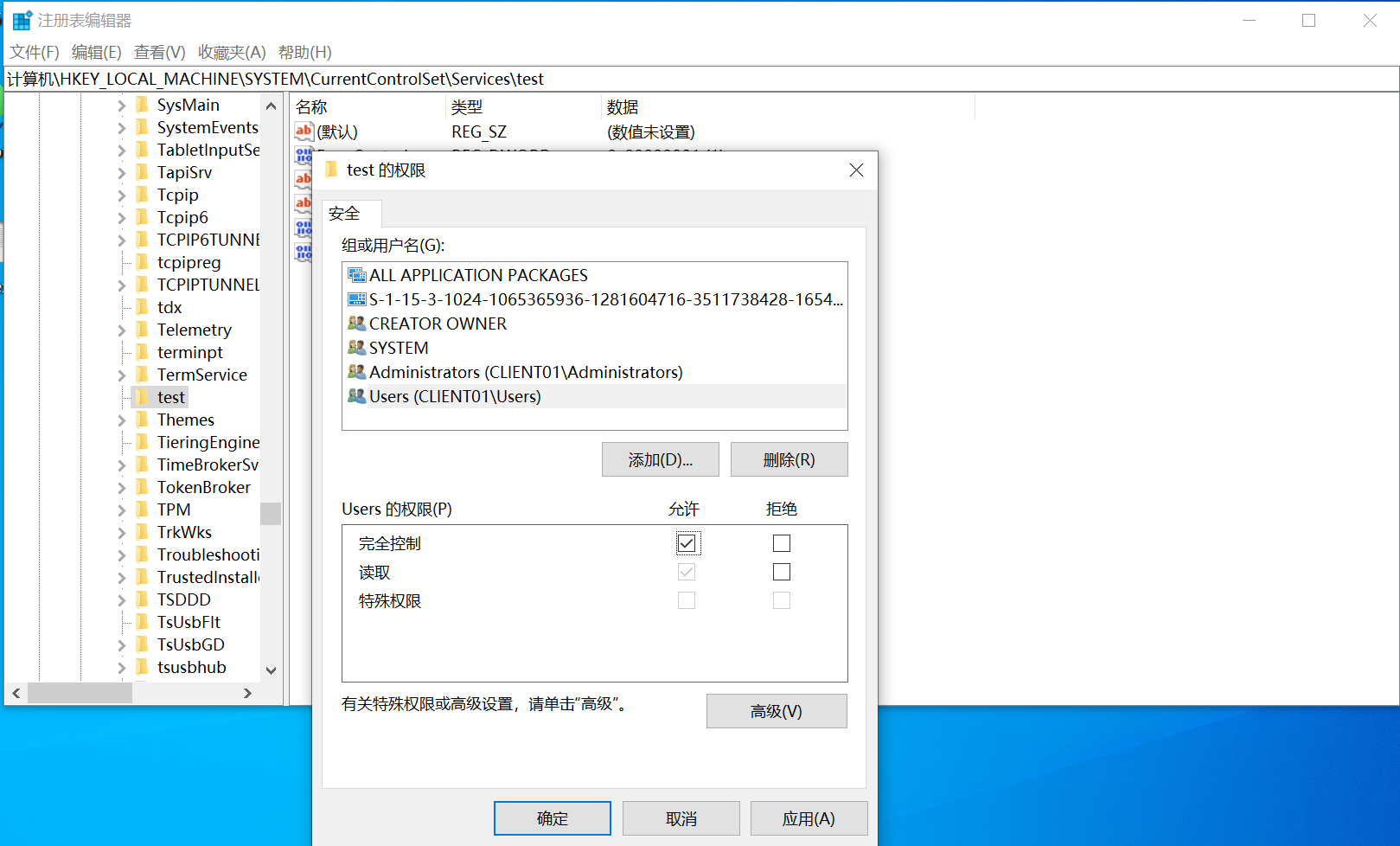Click the tree's horizontal scrollbar thumb
Screen dimensions: 1400x846
[x=80, y=693]
